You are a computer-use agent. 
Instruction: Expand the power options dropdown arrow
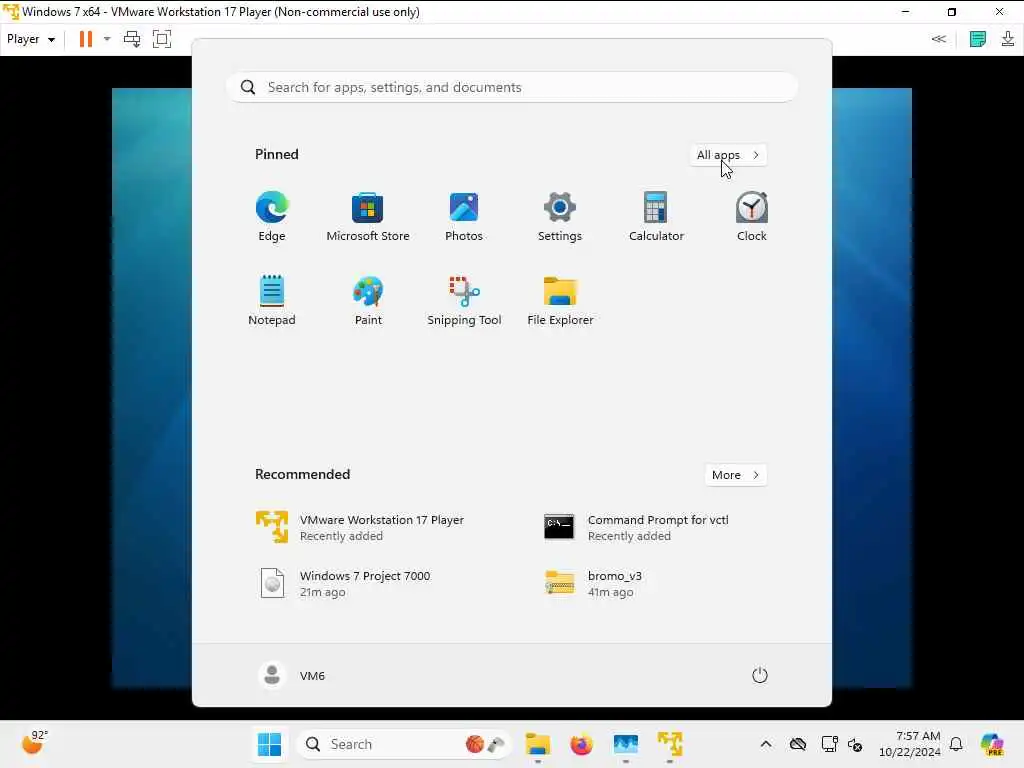[107, 39]
